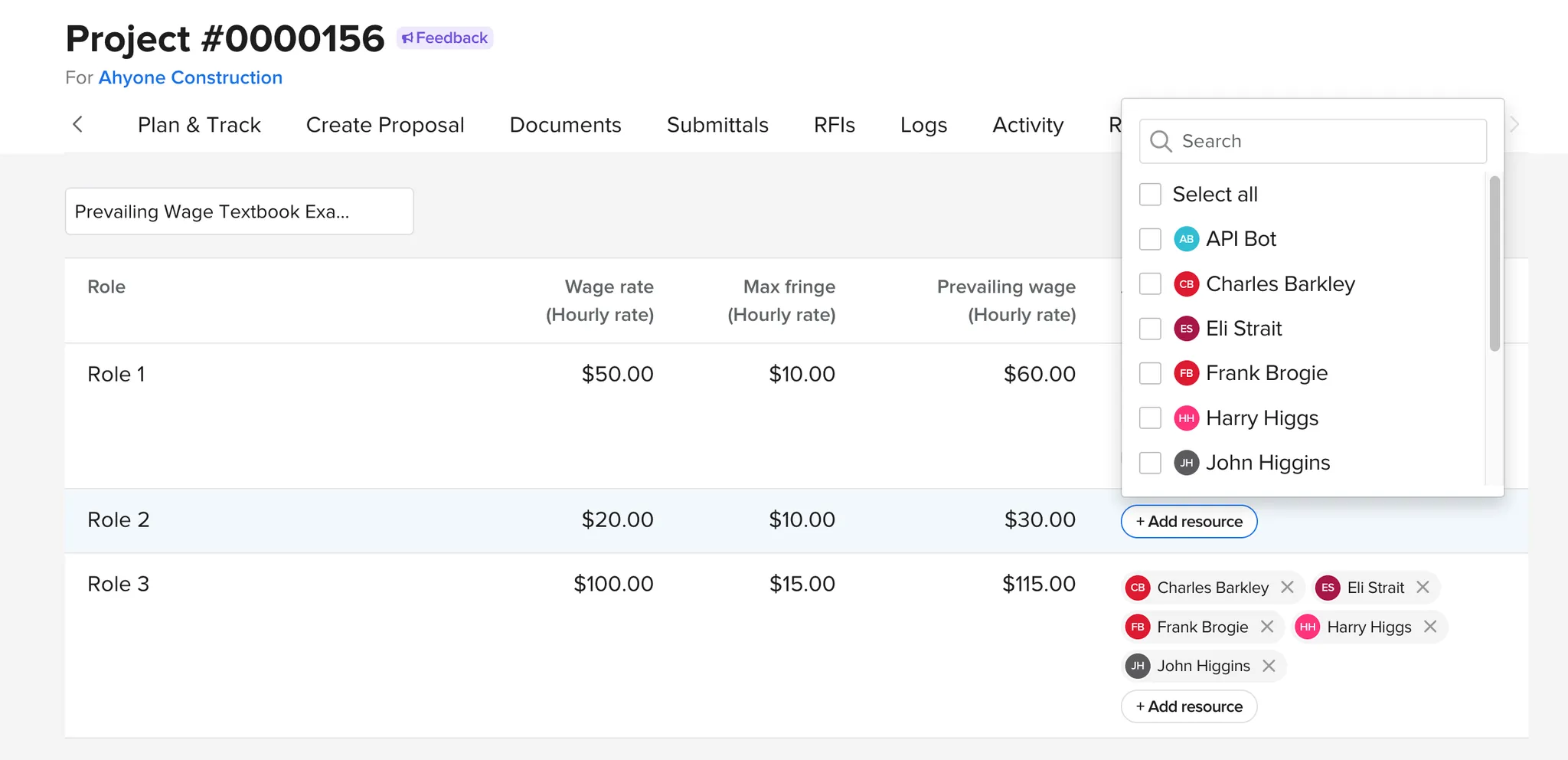
Task: Click the search magnifier icon in dropdown
Action: (1161, 142)
